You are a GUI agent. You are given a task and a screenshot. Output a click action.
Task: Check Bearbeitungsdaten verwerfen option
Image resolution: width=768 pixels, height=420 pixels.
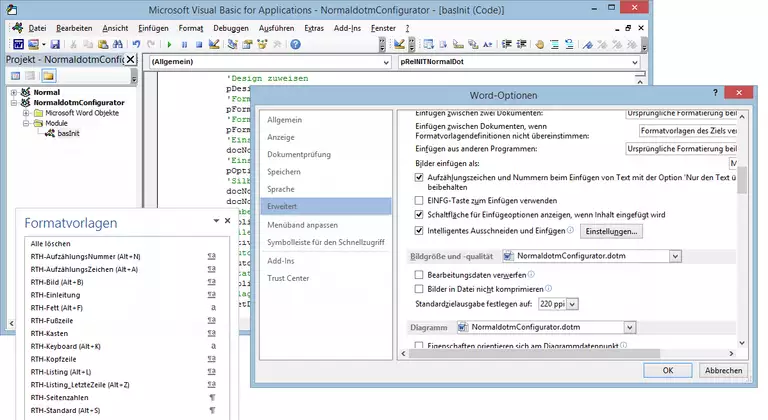419,274
